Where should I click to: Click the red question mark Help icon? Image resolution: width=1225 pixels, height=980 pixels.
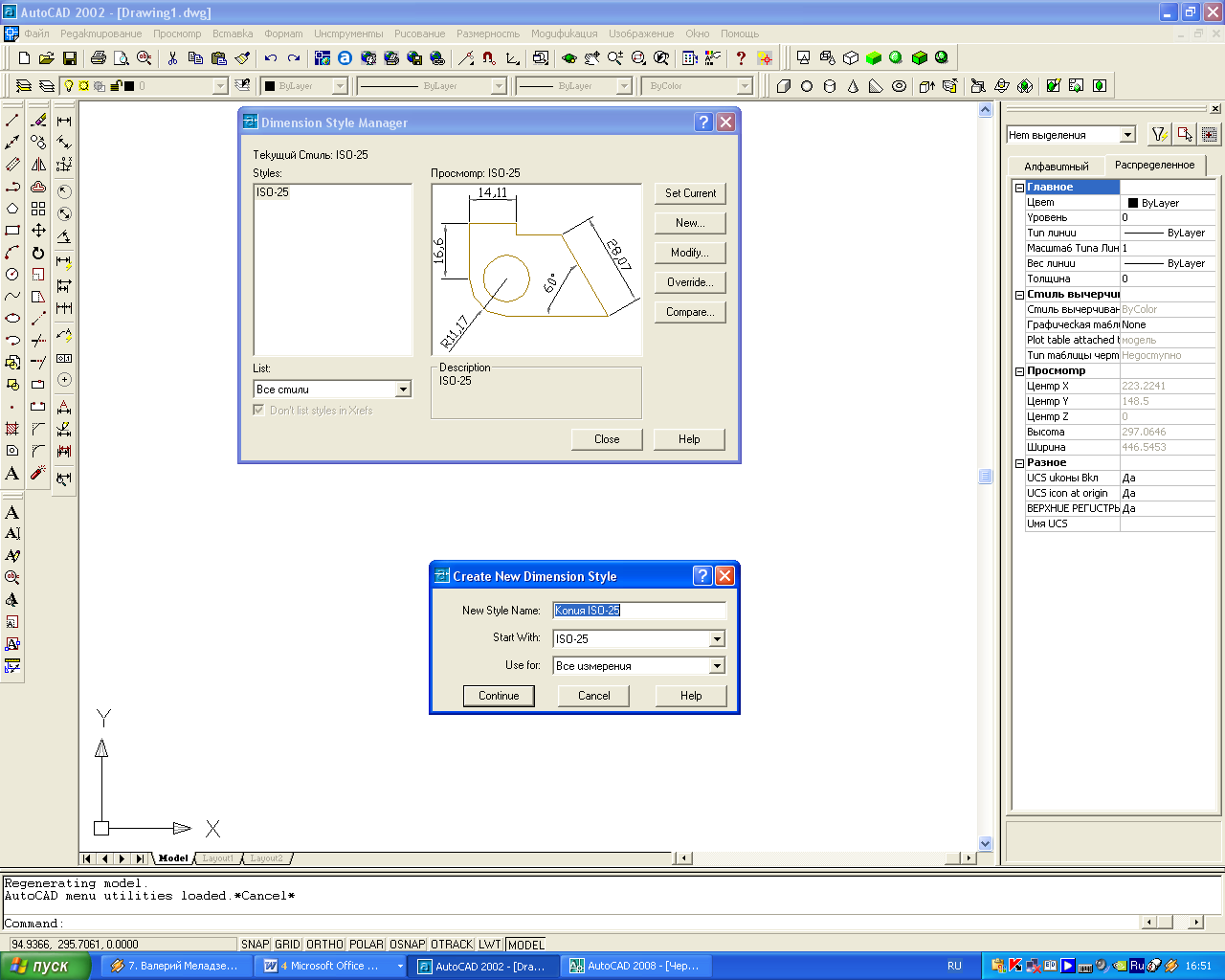[x=740, y=58]
